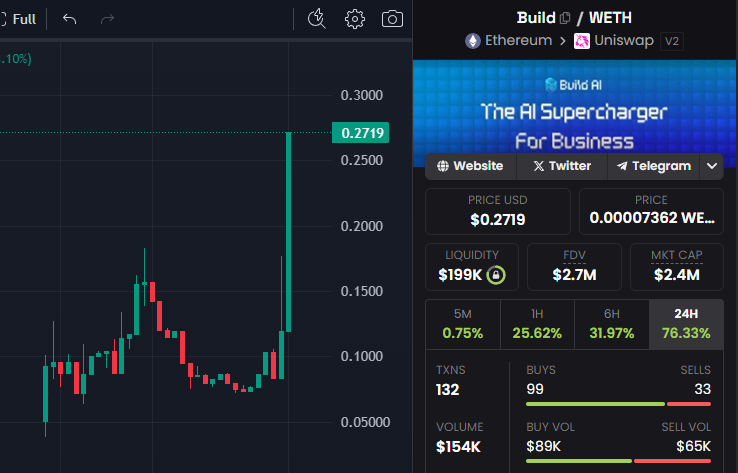The height and width of the screenshot is (473, 738).
Task: Click the SELL VOL $65K value
Action: [693, 446]
